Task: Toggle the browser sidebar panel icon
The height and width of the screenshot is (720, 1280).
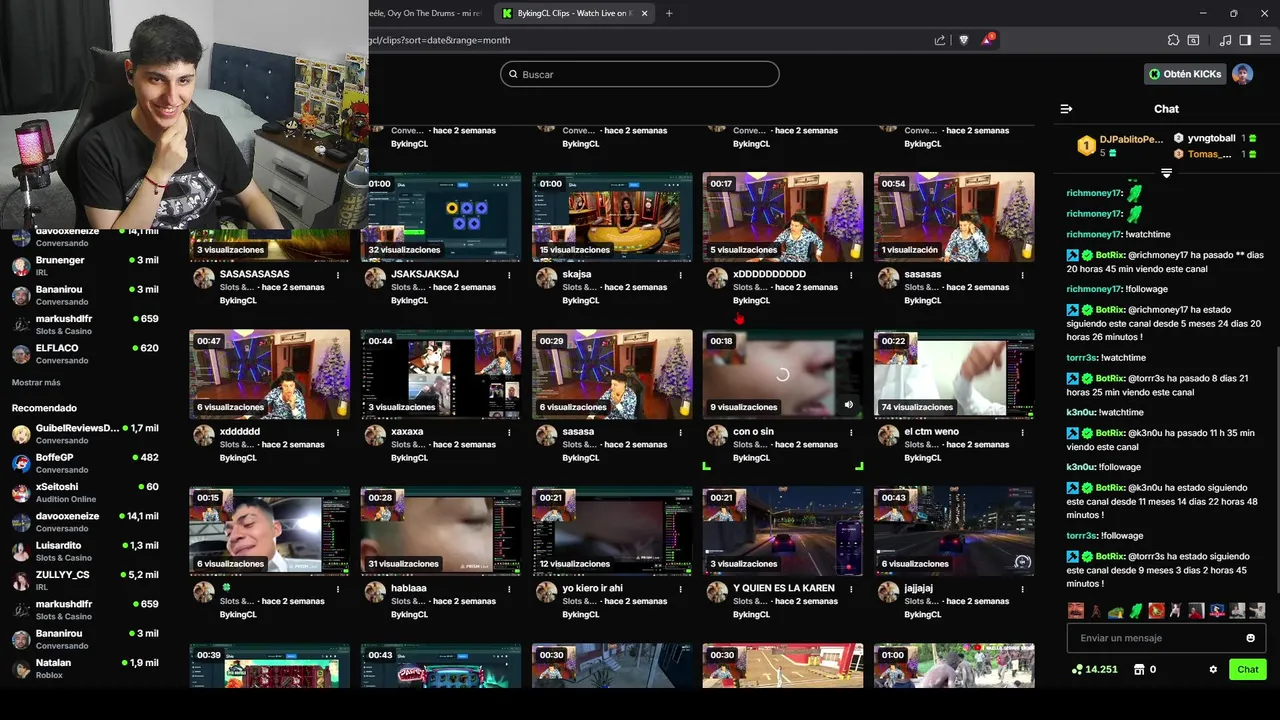Action: 1245,40
